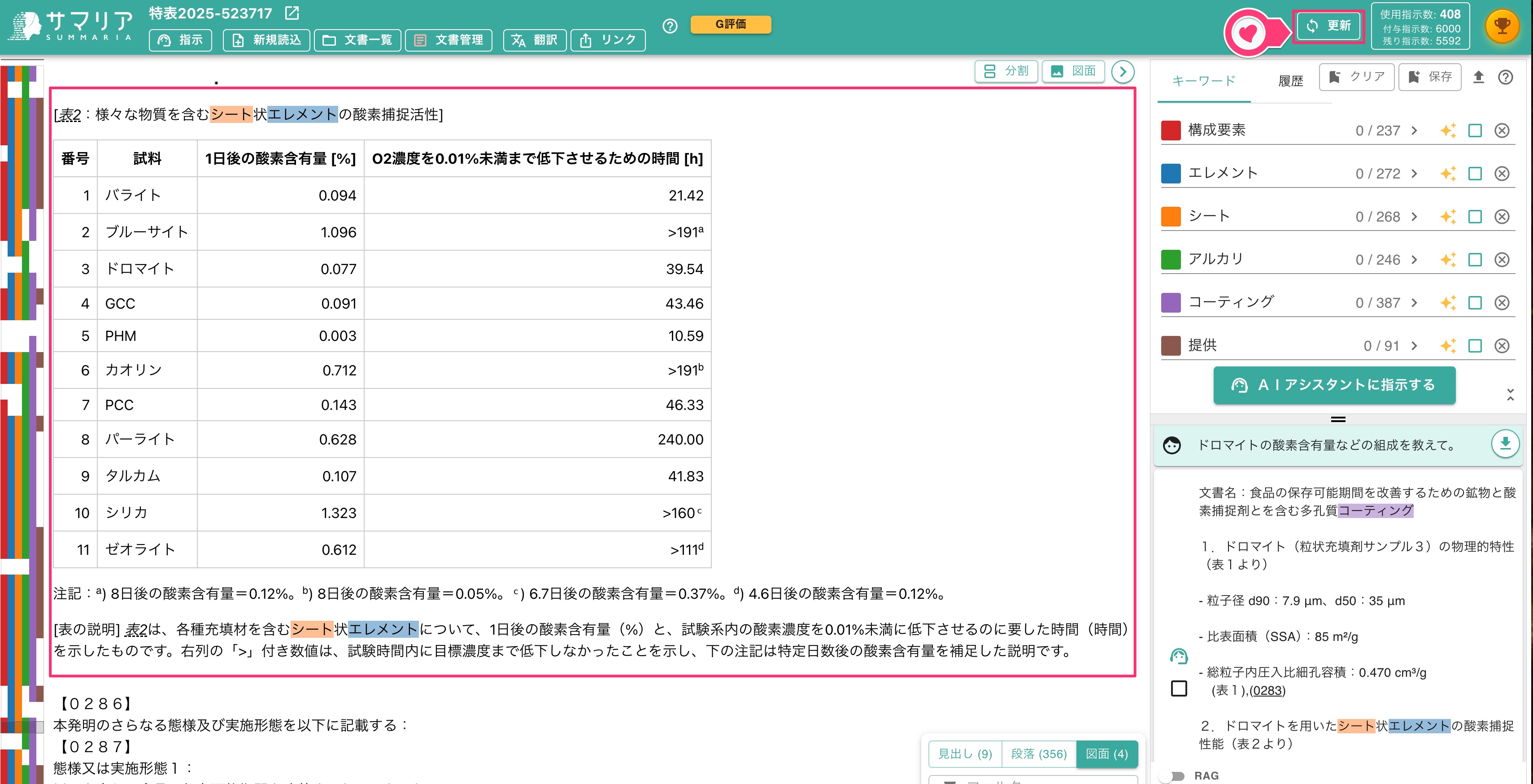Viewport: 1533px width, 784px height.
Task: Click AI sparkle icon for シート
Action: pyautogui.click(x=1448, y=217)
